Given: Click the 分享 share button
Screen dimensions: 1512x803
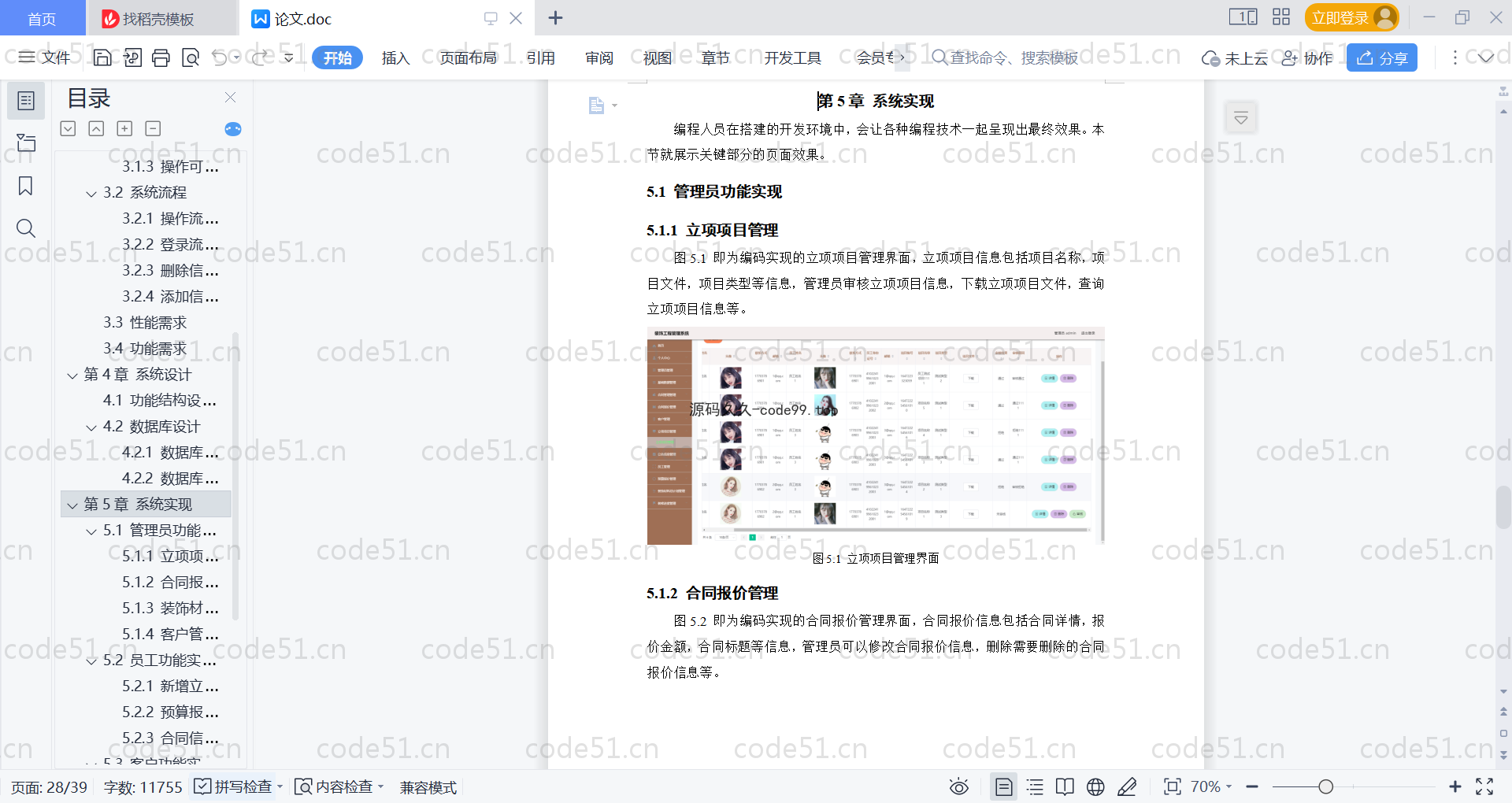Looking at the screenshot, I should click(1382, 57).
